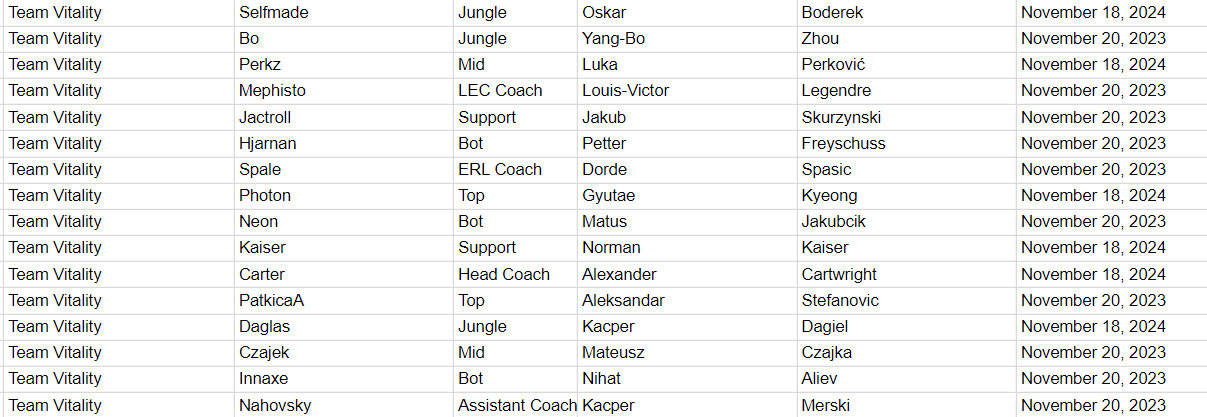Click the Jactroll player cell

point(343,118)
